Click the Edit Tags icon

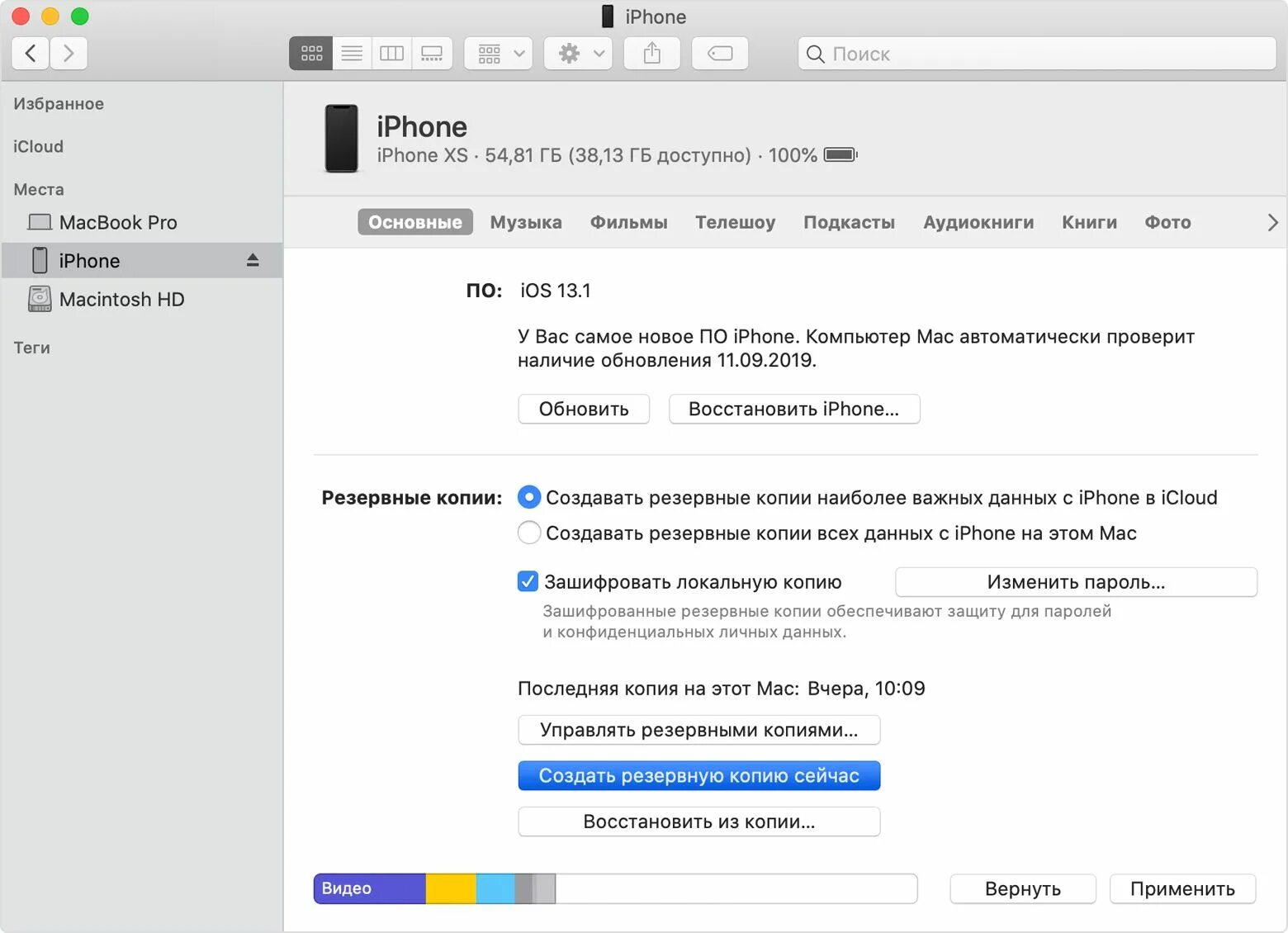click(720, 54)
